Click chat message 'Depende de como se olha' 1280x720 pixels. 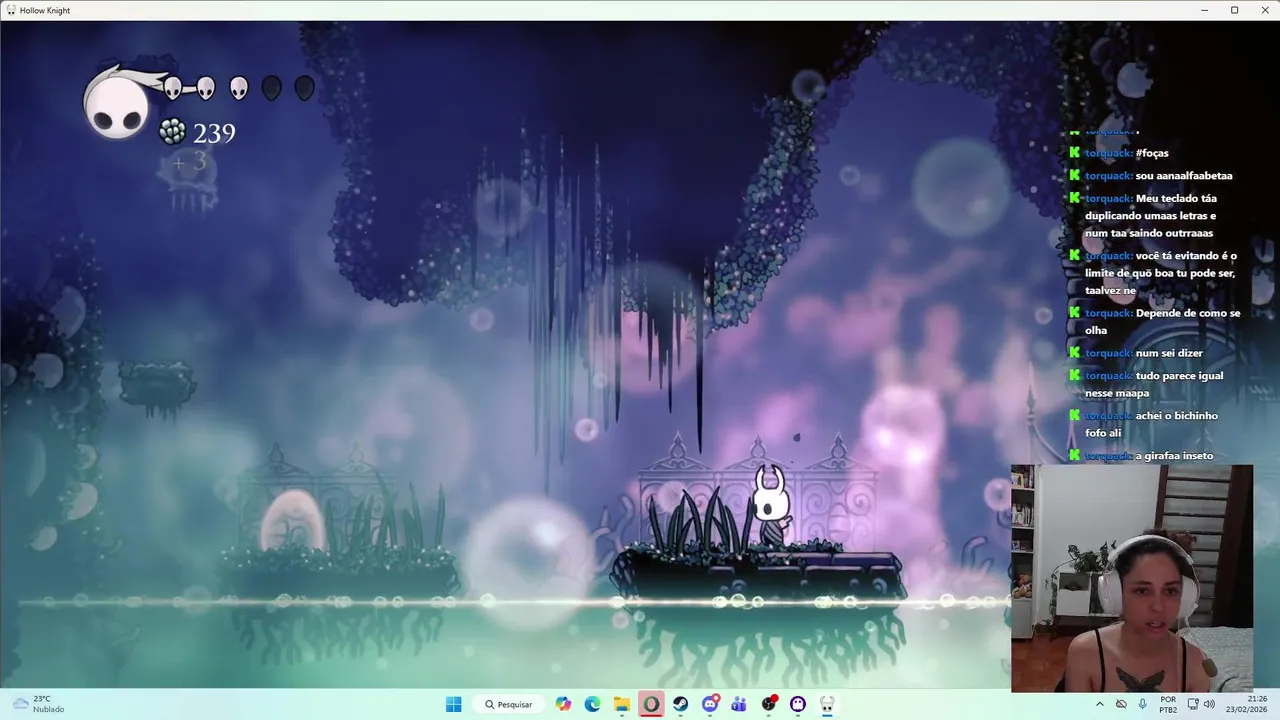click(1162, 321)
